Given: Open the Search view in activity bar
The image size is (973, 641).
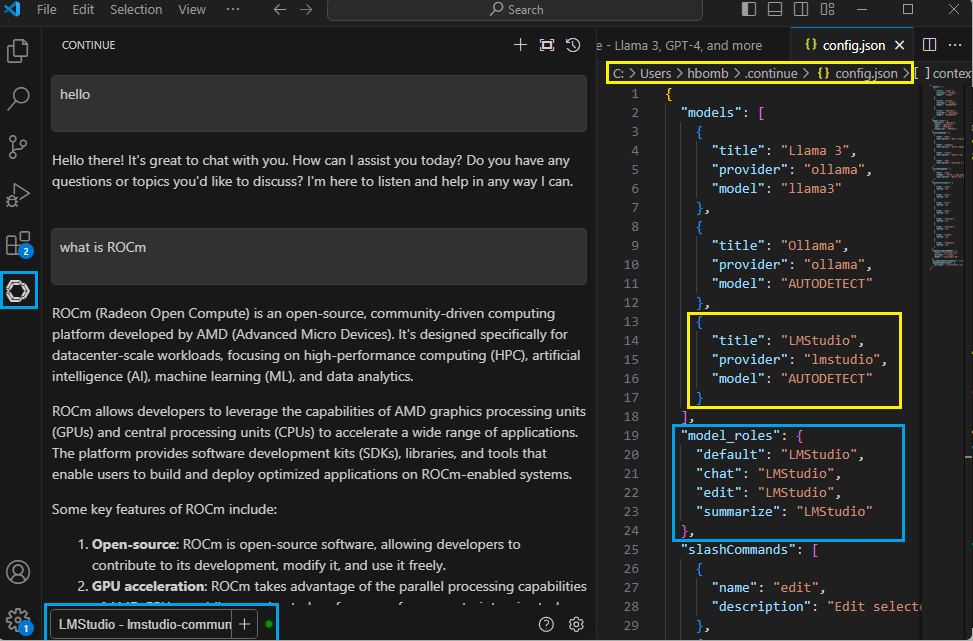Looking at the screenshot, I should click(x=18, y=99).
